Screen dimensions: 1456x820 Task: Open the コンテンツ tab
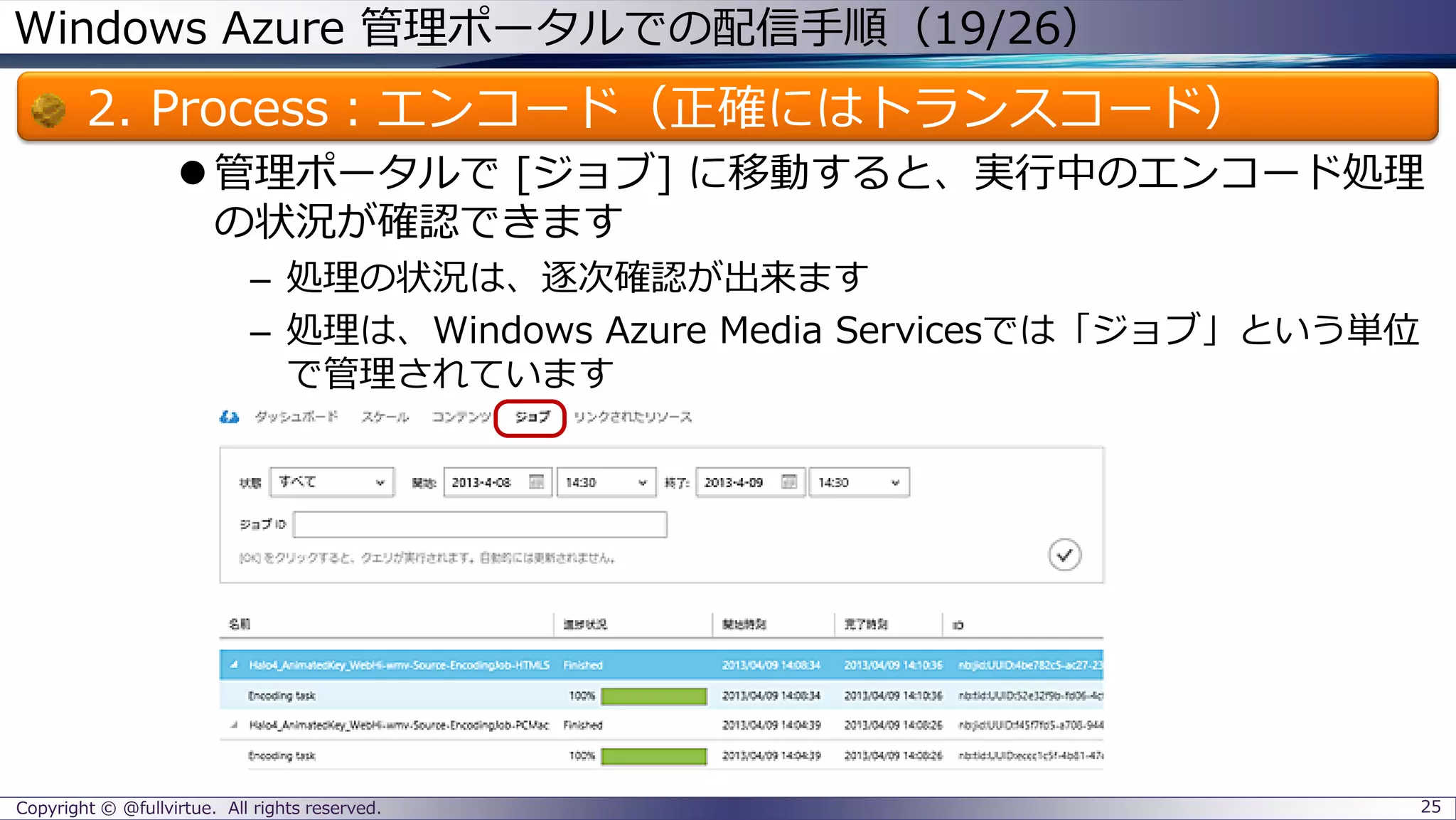coord(461,417)
